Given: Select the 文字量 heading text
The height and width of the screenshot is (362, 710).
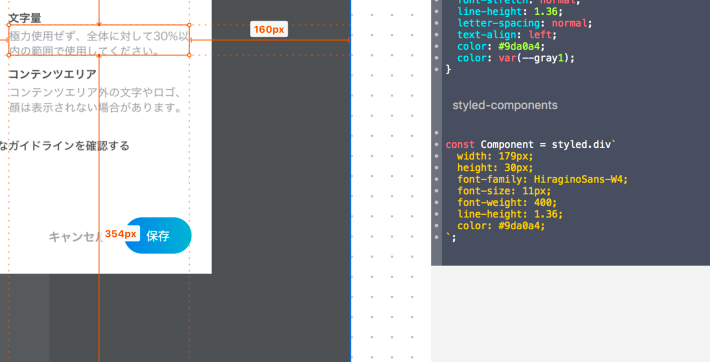Looking at the screenshot, I should point(25,18).
